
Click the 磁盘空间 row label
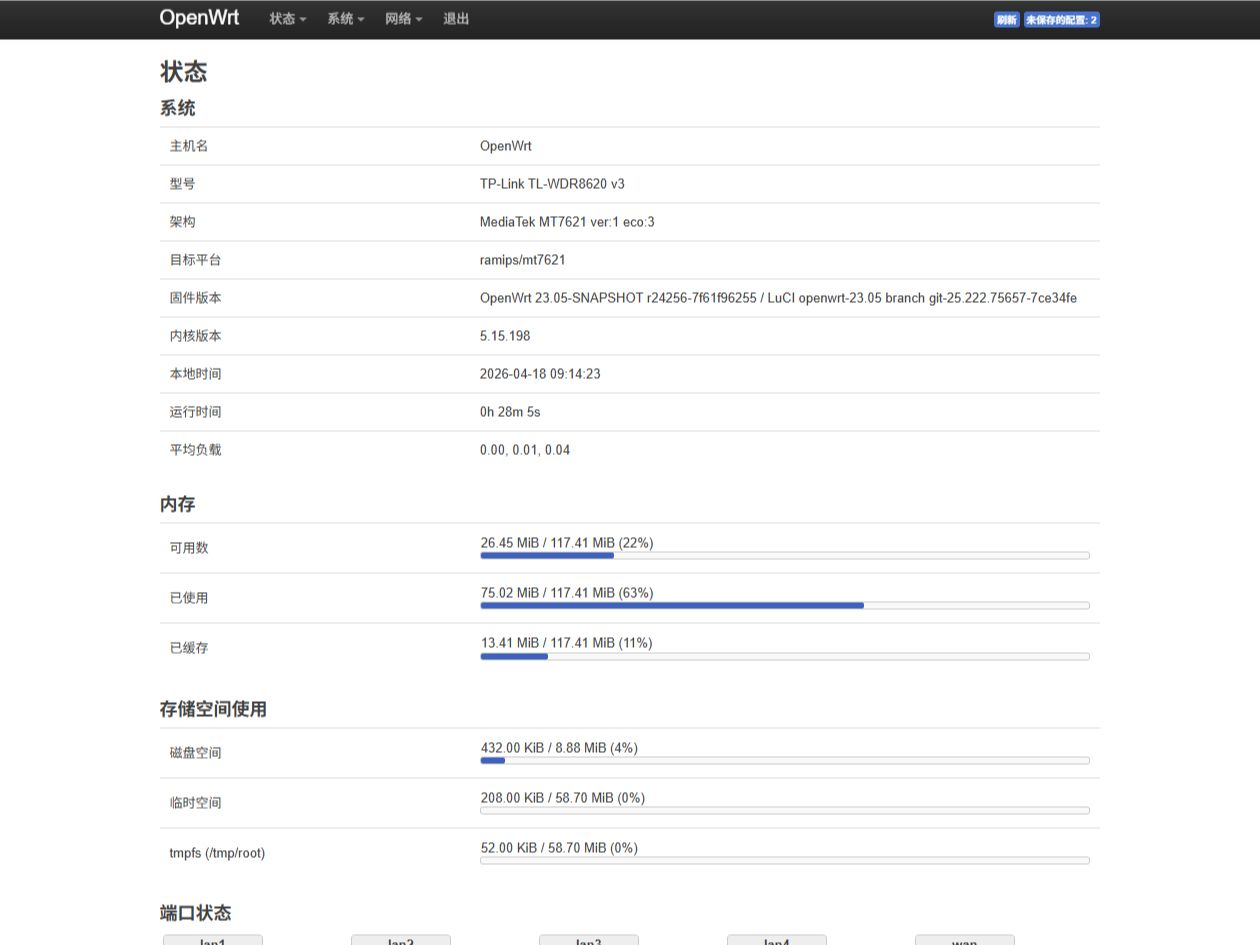[x=196, y=753]
